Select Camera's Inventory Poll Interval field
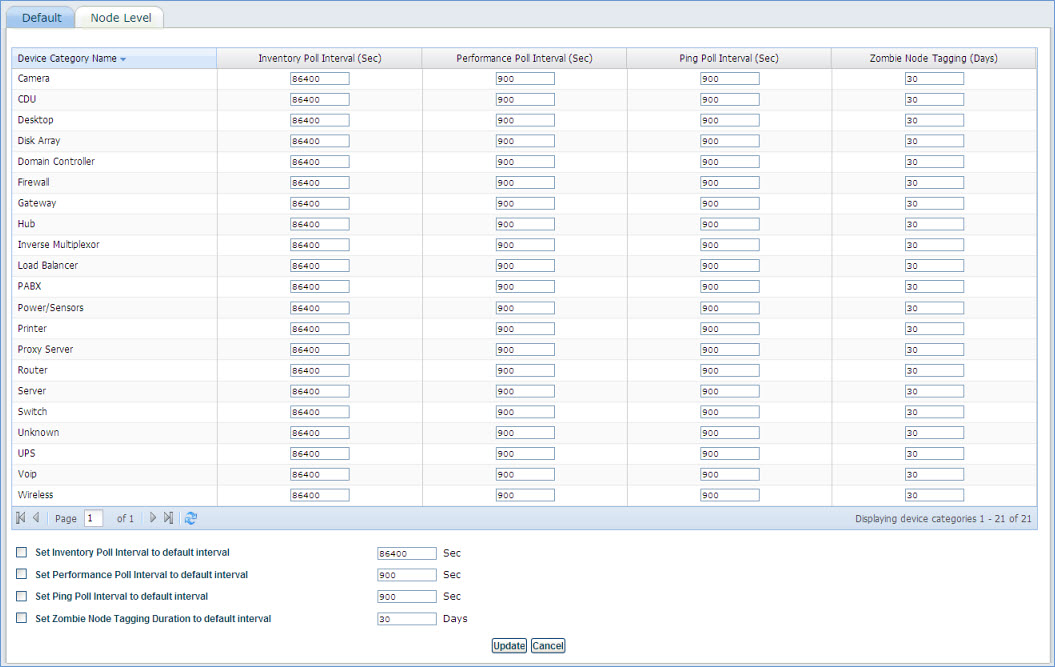1055x667 pixels. pos(321,78)
